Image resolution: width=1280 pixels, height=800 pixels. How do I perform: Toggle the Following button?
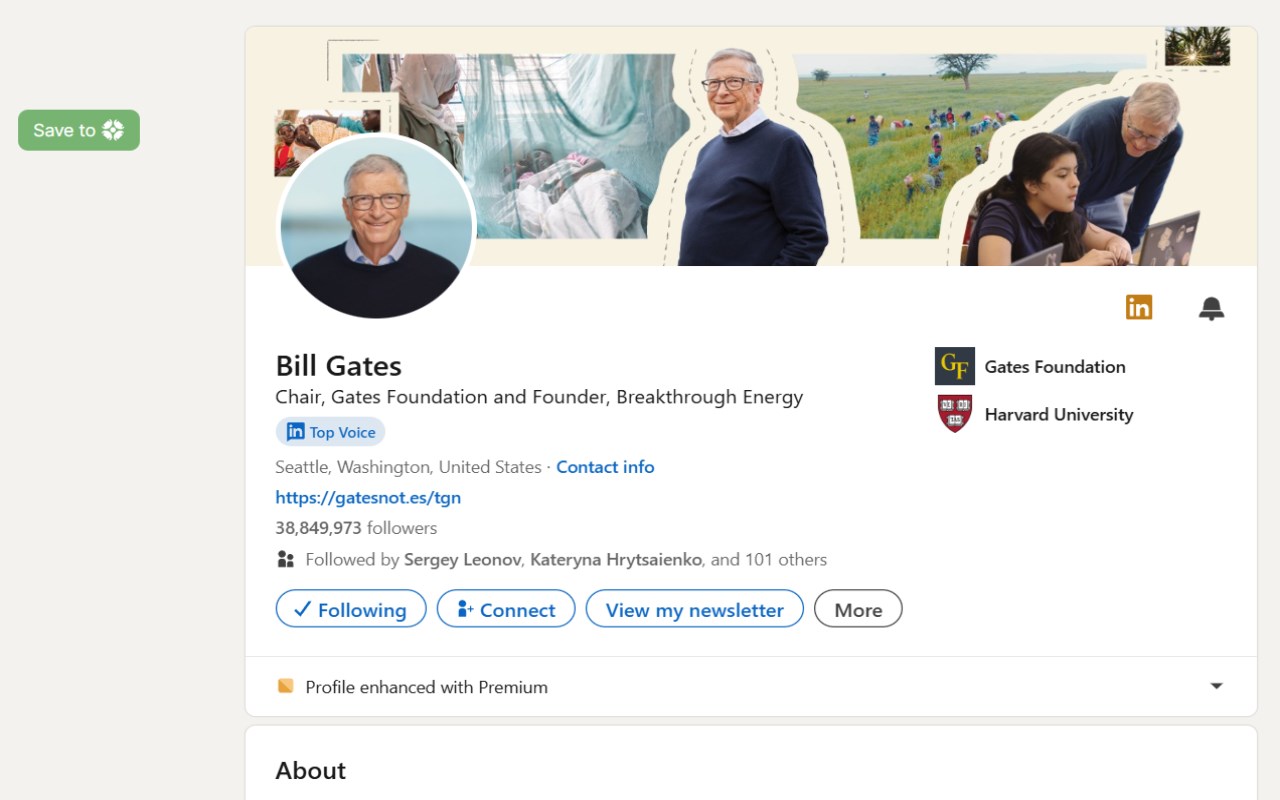[x=351, y=609]
